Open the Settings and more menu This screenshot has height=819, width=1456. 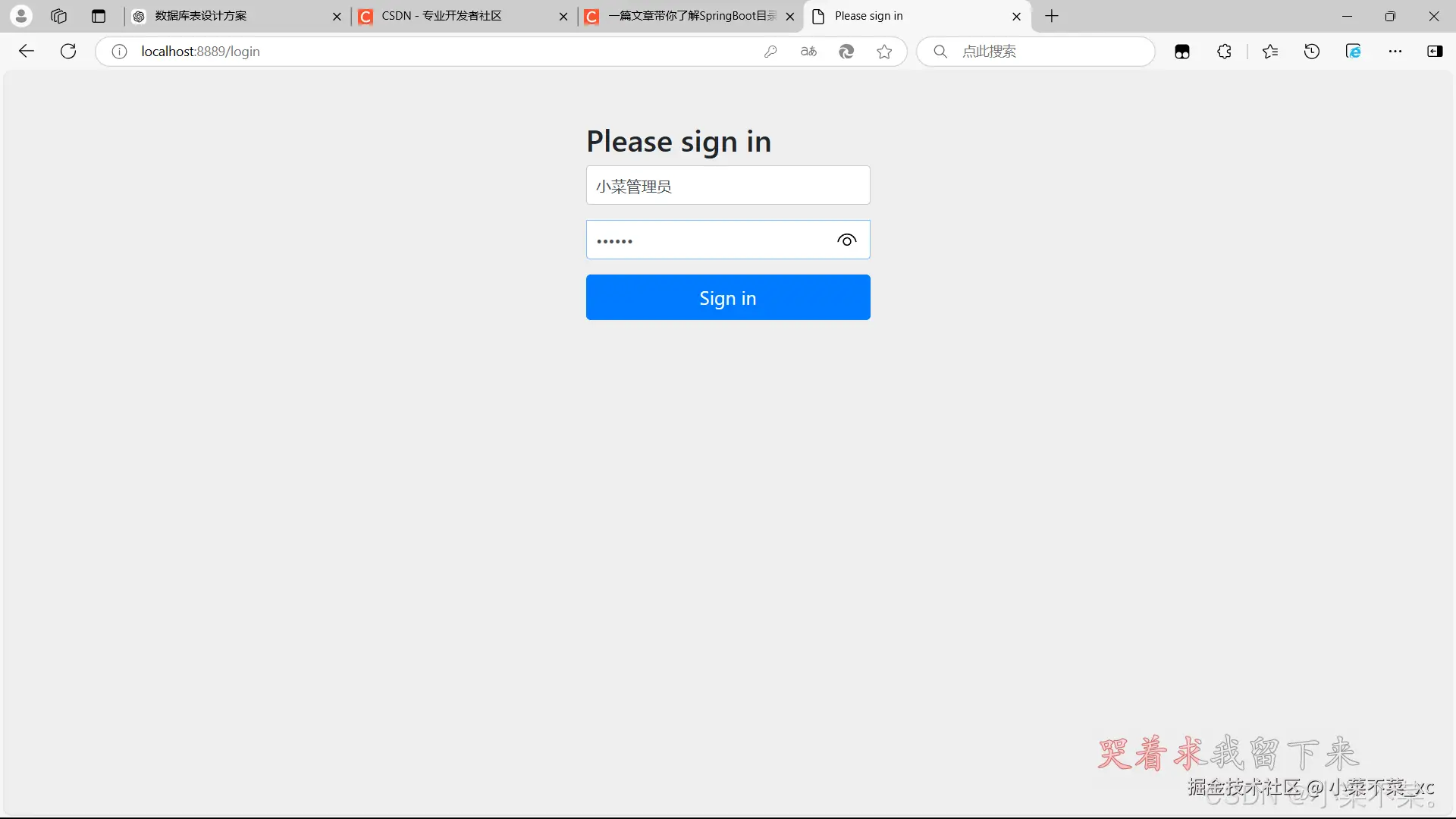pos(1395,52)
